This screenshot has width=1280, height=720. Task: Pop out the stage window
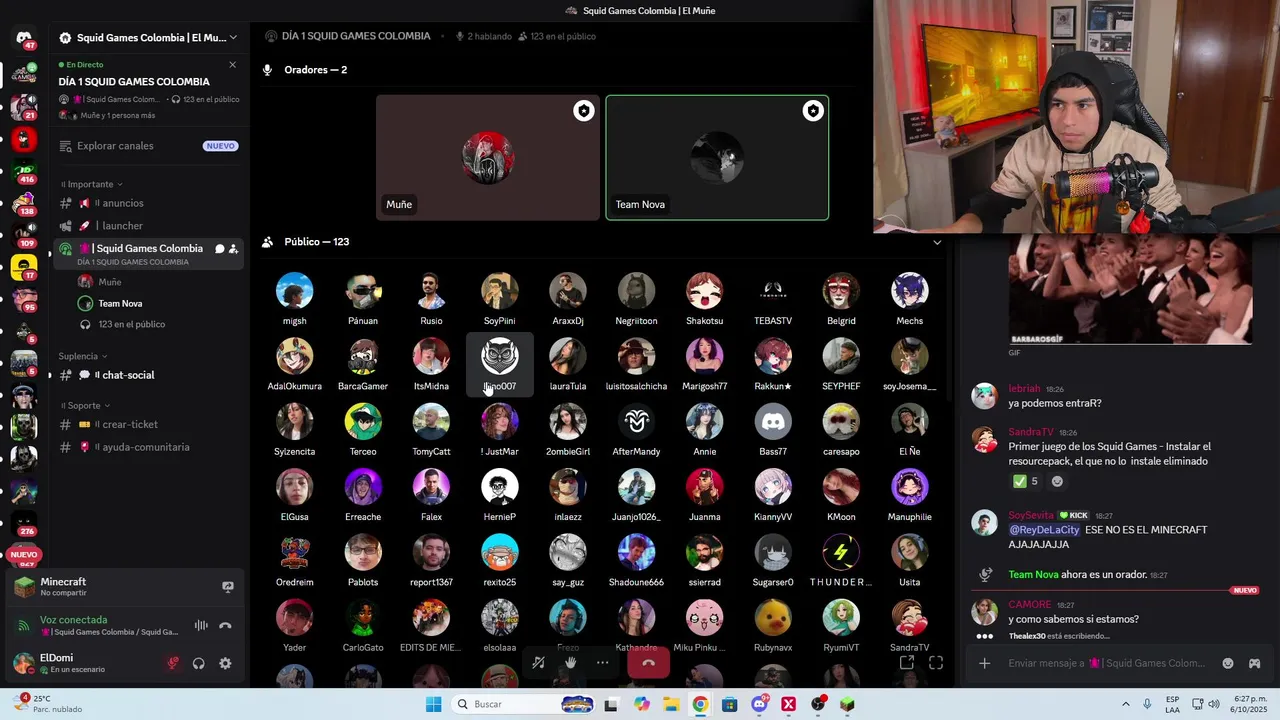907,662
